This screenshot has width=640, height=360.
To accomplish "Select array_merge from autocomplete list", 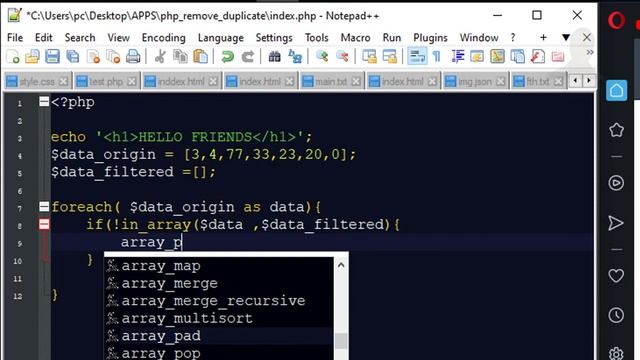I will click(x=219, y=284).
